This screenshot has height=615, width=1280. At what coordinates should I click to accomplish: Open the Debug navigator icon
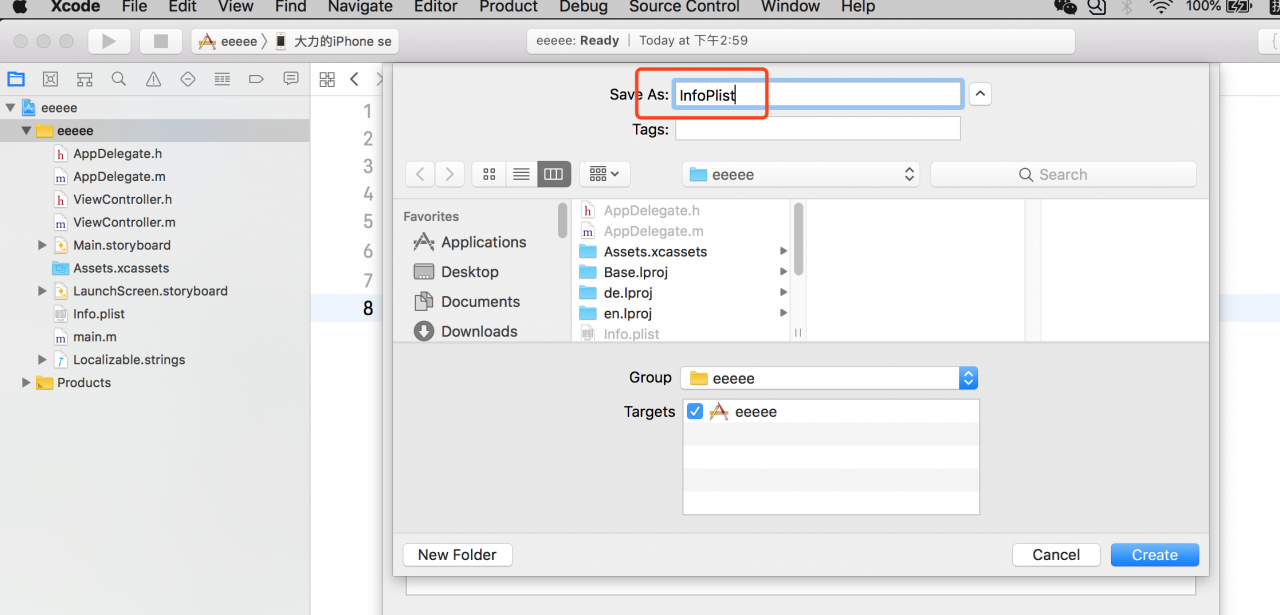222,79
